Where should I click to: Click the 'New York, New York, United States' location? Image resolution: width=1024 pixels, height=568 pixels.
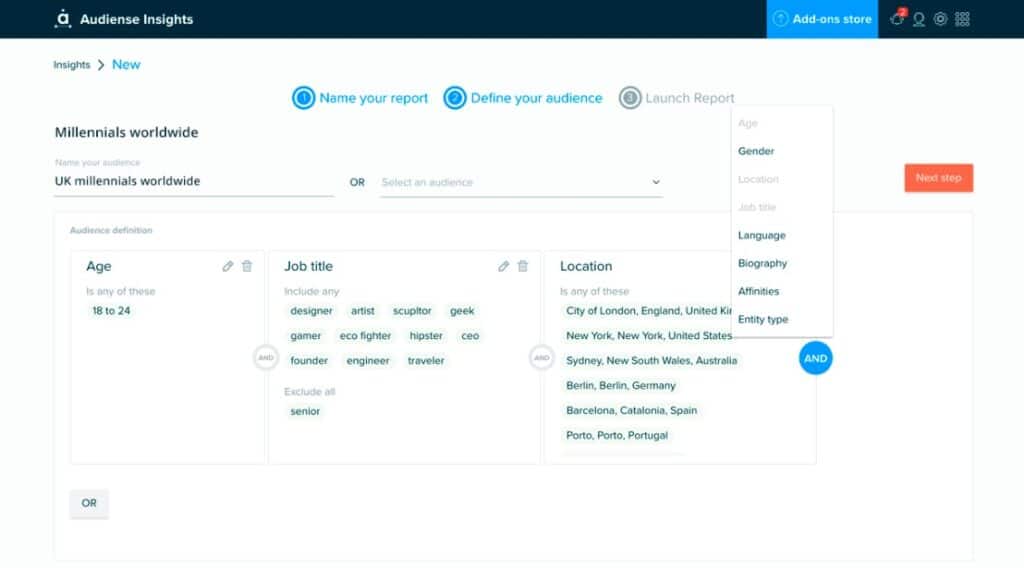(x=648, y=336)
